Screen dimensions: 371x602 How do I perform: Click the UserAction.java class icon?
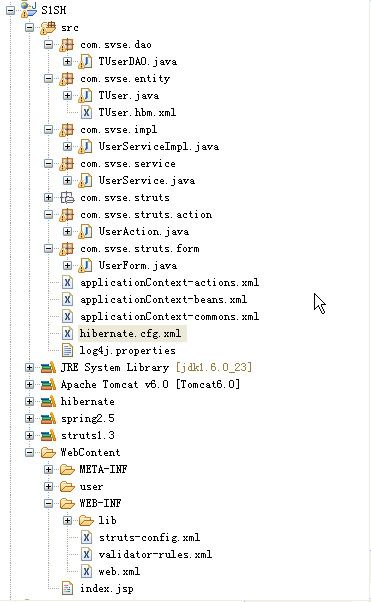click(x=85, y=232)
